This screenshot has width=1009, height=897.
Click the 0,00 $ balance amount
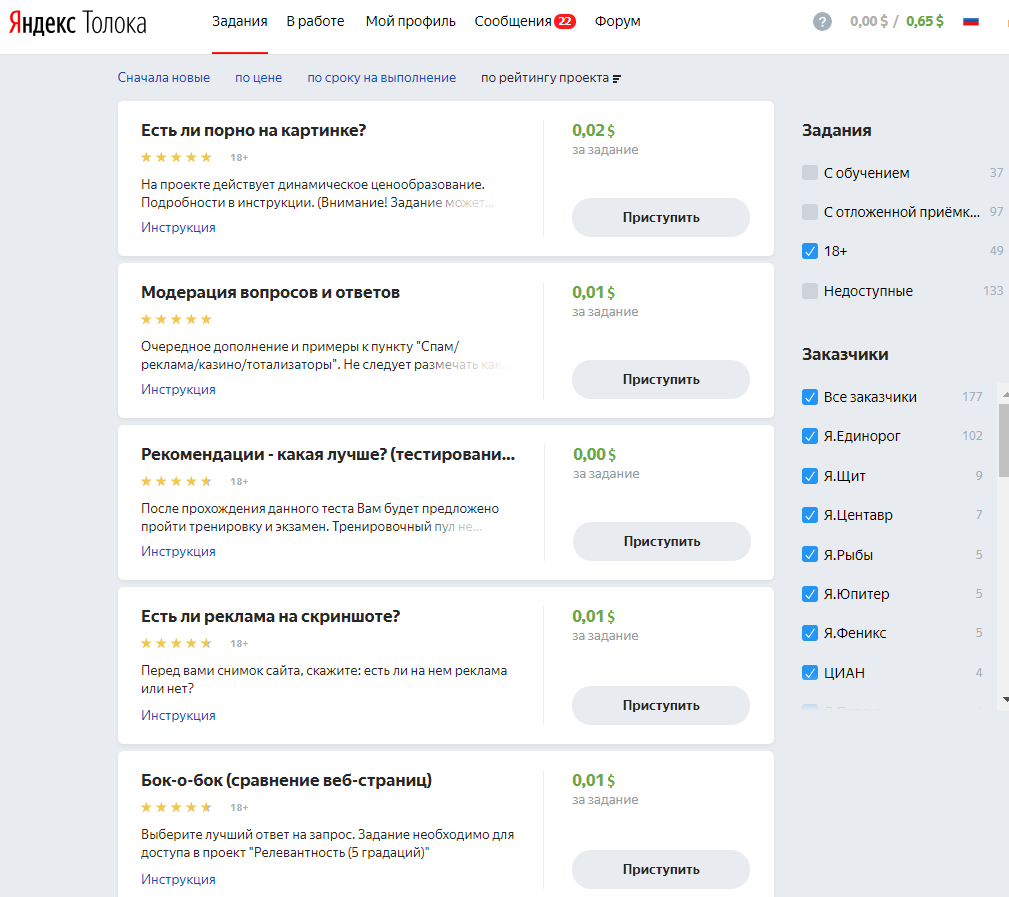pos(869,21)
